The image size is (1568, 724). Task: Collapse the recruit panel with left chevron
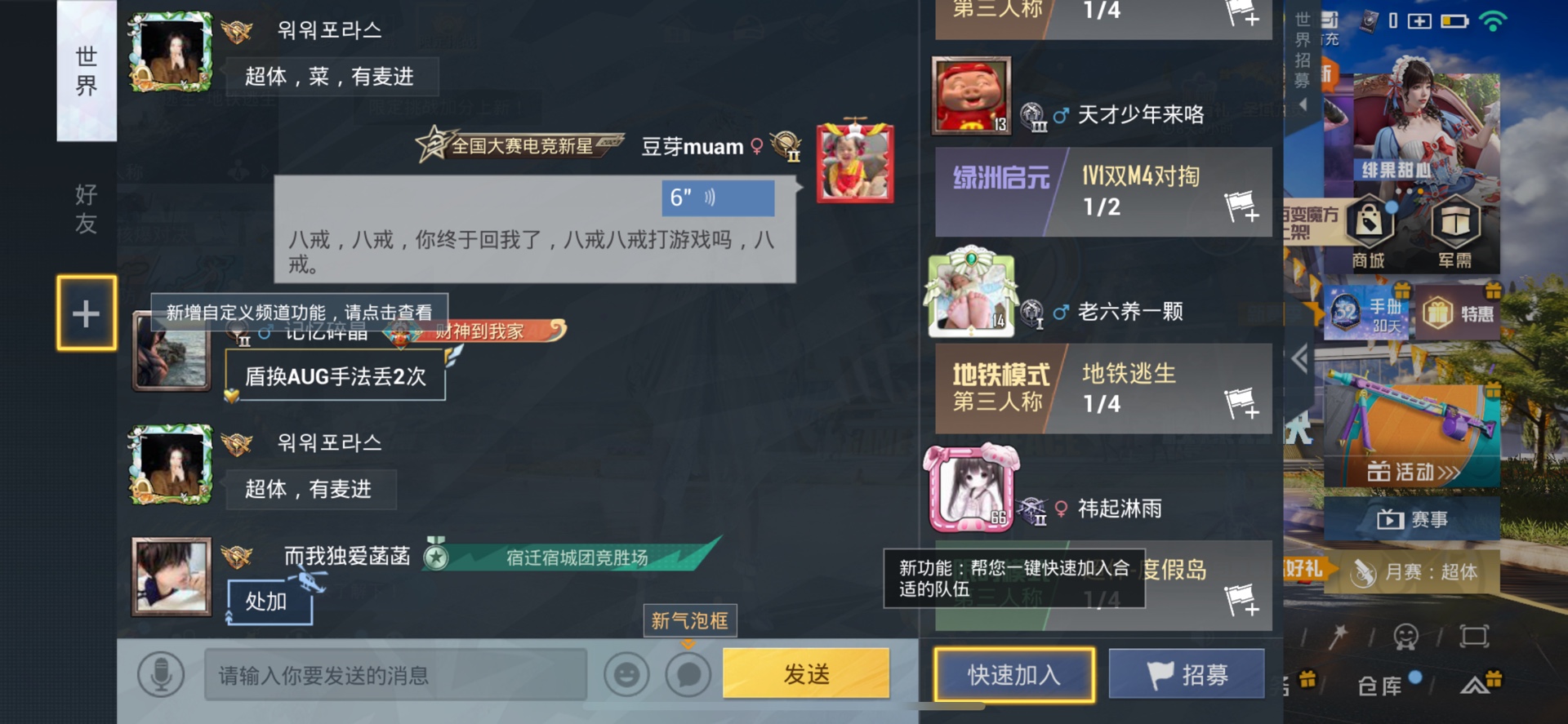point(1299,358)
